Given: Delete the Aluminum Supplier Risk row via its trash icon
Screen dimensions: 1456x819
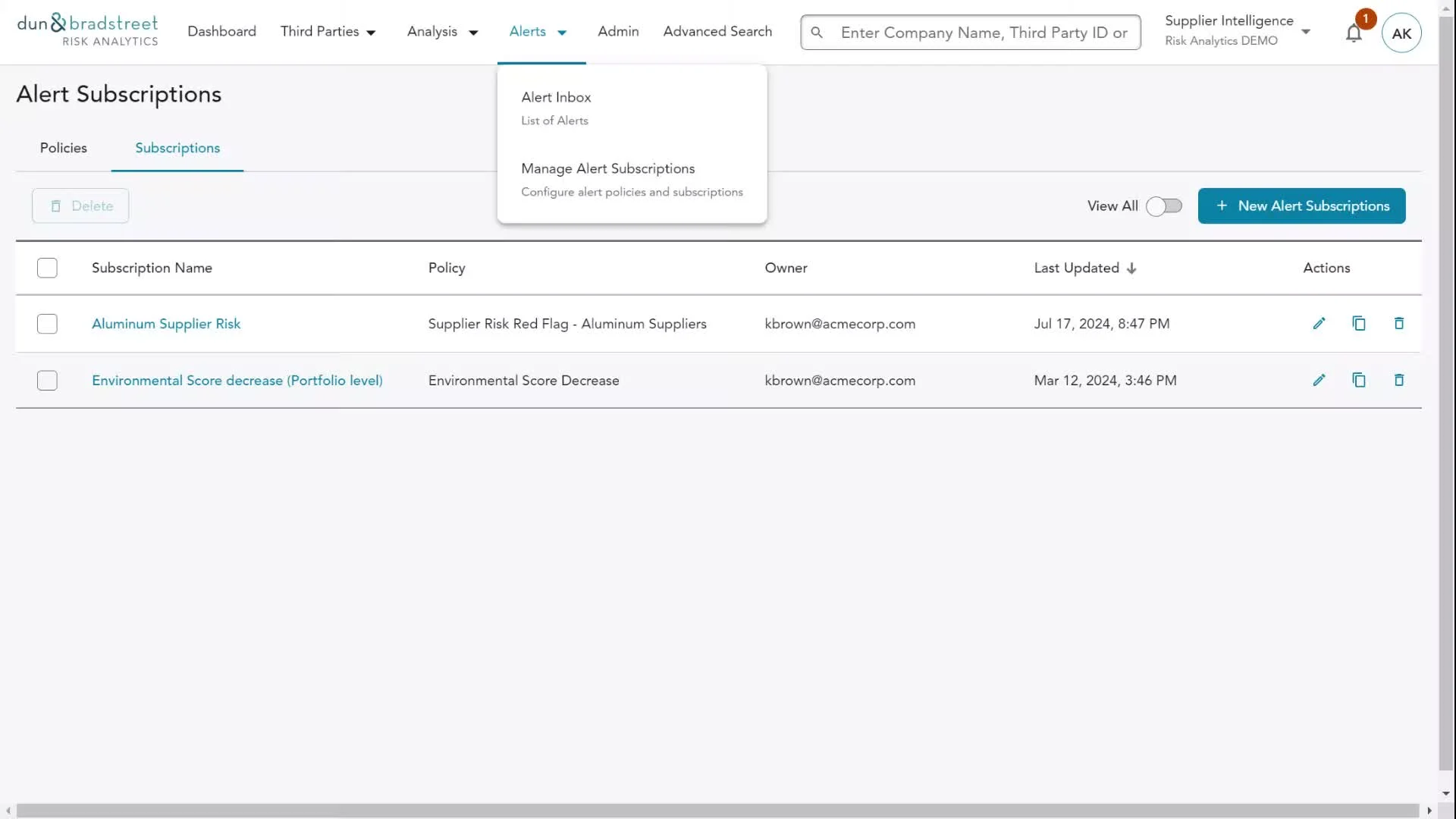Looking at the screenshot, I should 1399,324.
